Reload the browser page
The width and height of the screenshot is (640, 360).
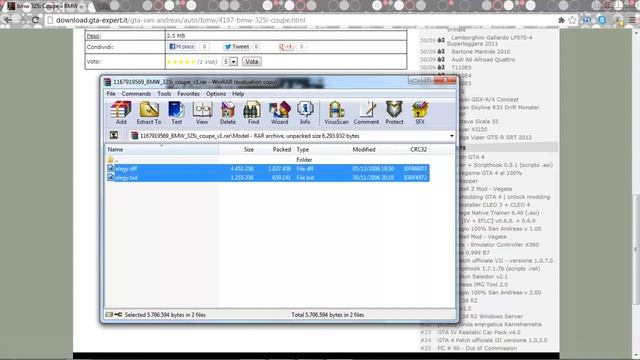pyautogui.click(x=36, y=20)
